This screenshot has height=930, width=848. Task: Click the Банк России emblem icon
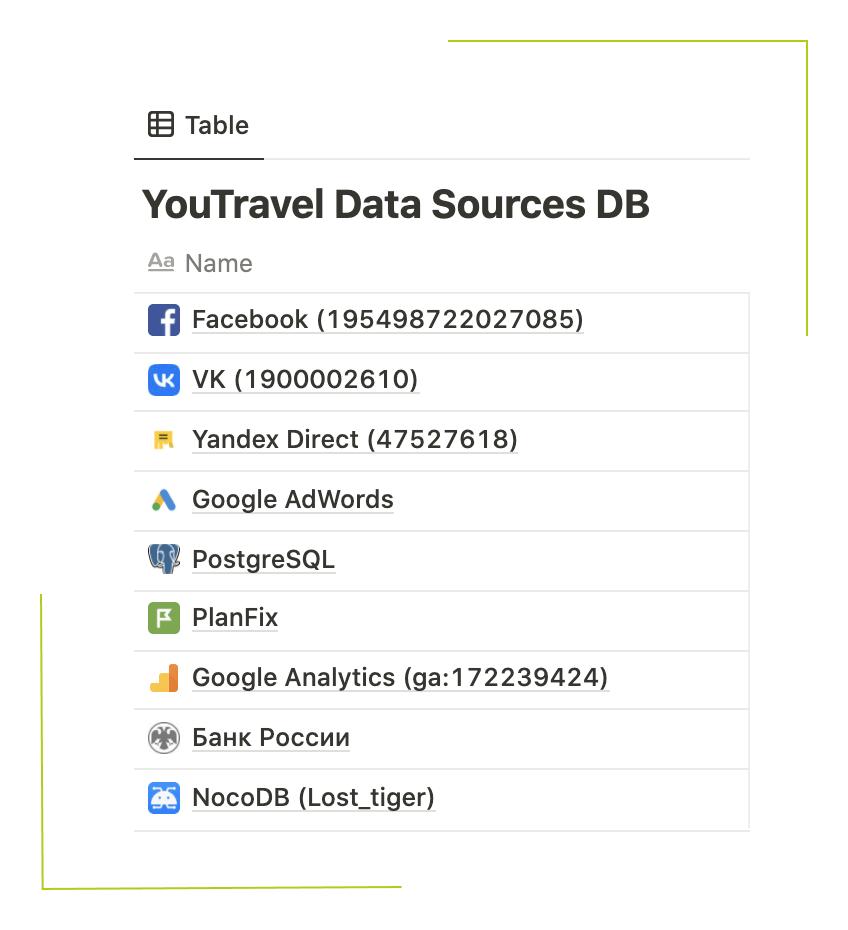164,738
